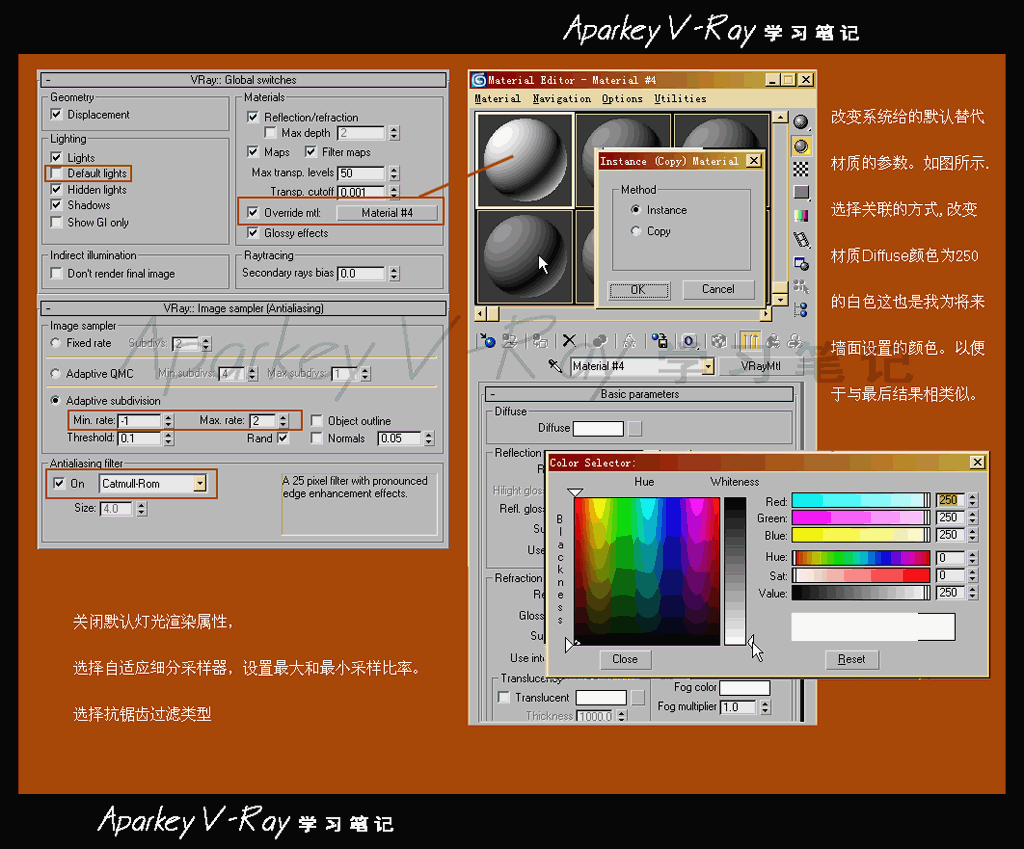
Task: Click the Select by Material icon
Action: [801, 286]
